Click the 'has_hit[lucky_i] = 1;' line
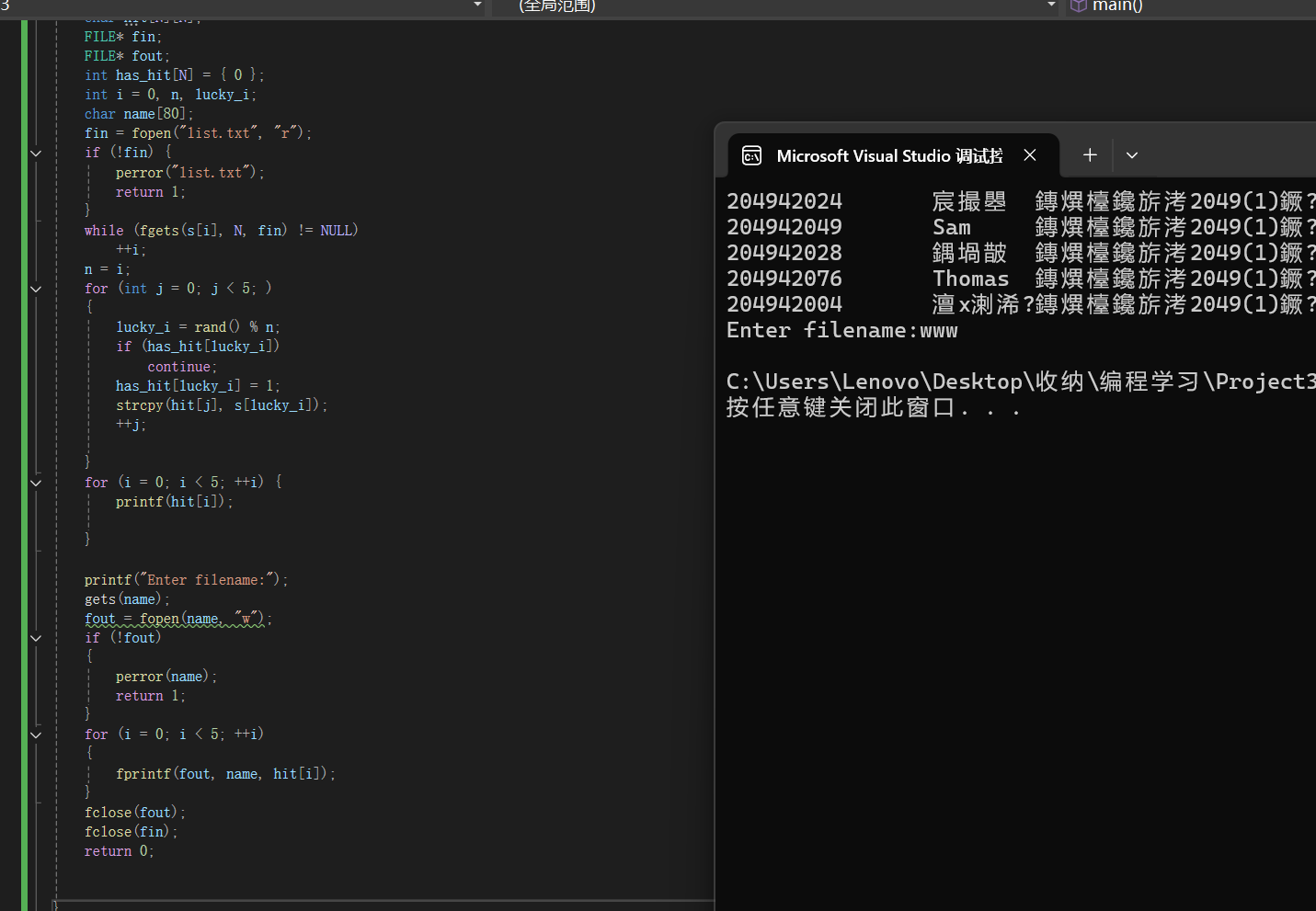Viewport: 1316px width, 911px height. pos(198,386)
